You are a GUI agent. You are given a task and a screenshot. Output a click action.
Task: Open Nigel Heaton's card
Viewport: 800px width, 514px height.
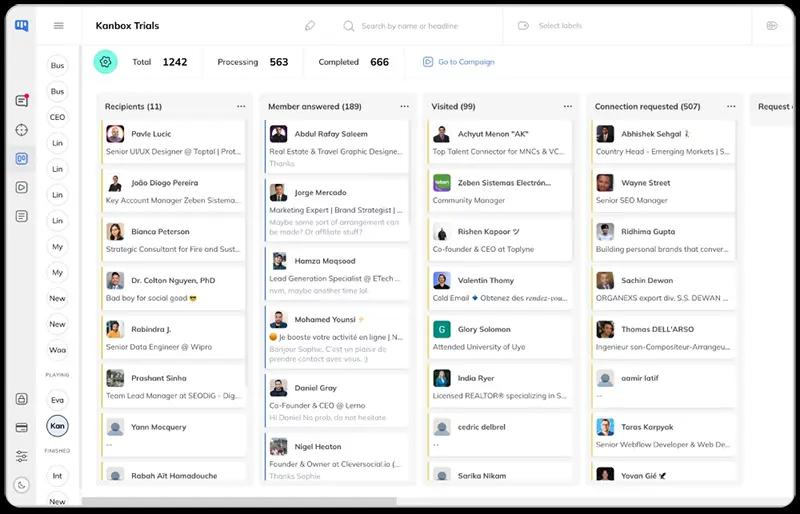[337, 458]
